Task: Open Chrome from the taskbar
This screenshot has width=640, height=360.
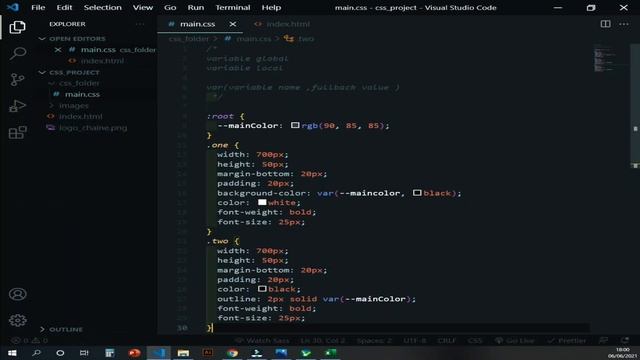Action: pos(233,353)
